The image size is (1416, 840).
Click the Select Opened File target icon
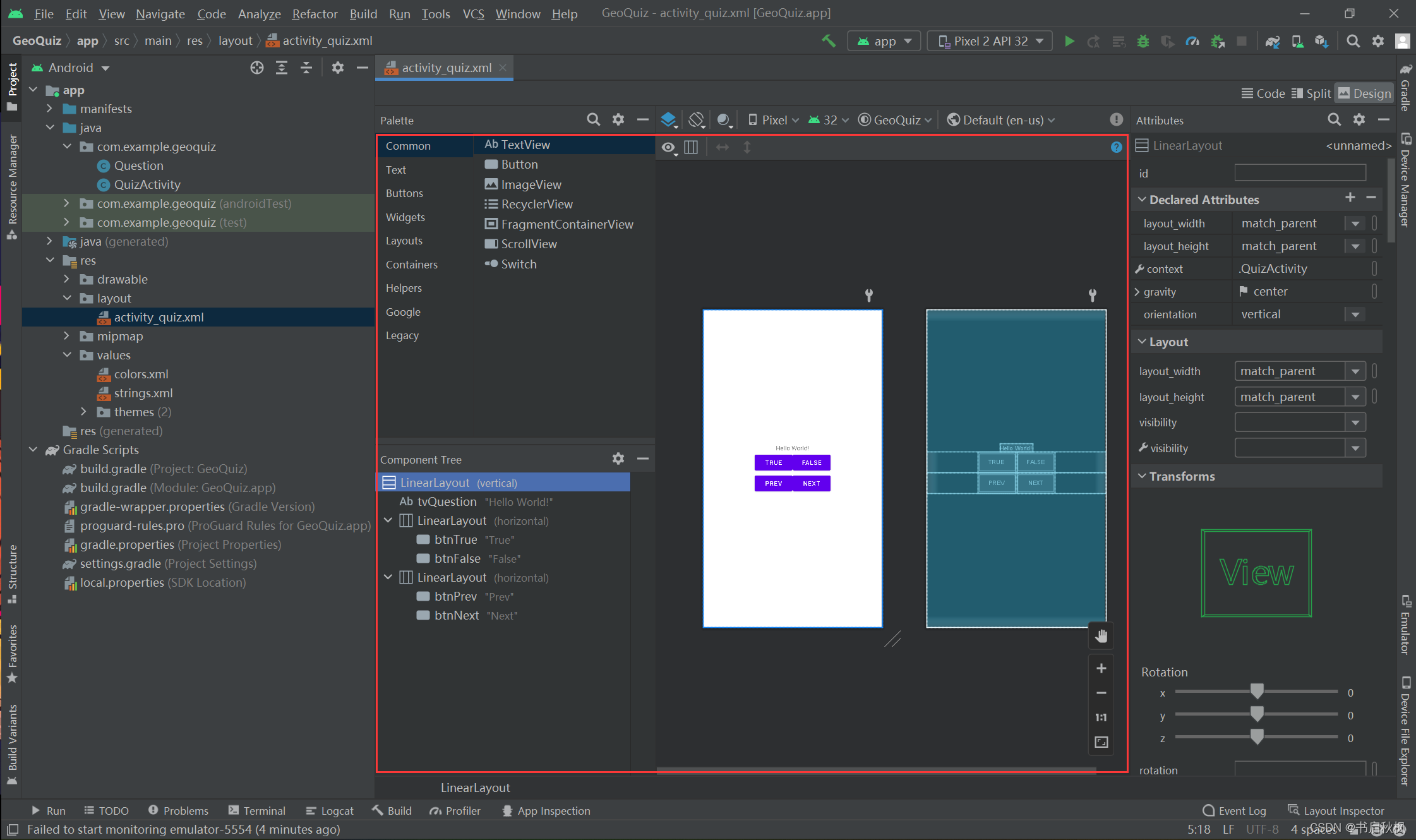(257, 68)
